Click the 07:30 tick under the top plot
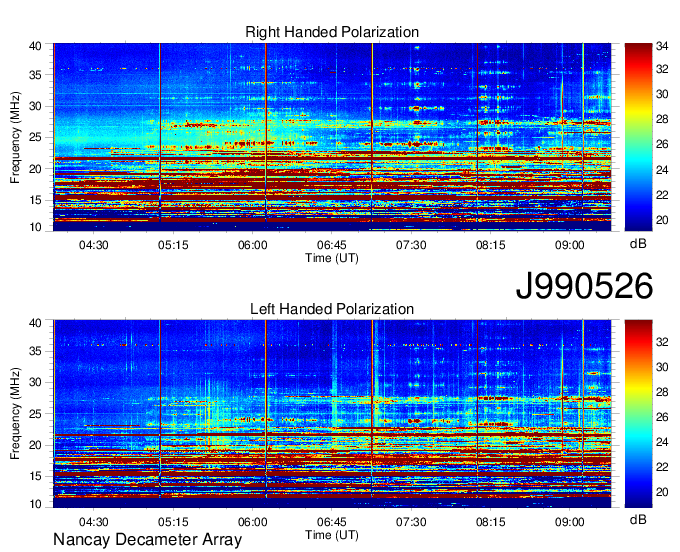Viewport: 680px width, 552px height. click(x=411, y=245)
